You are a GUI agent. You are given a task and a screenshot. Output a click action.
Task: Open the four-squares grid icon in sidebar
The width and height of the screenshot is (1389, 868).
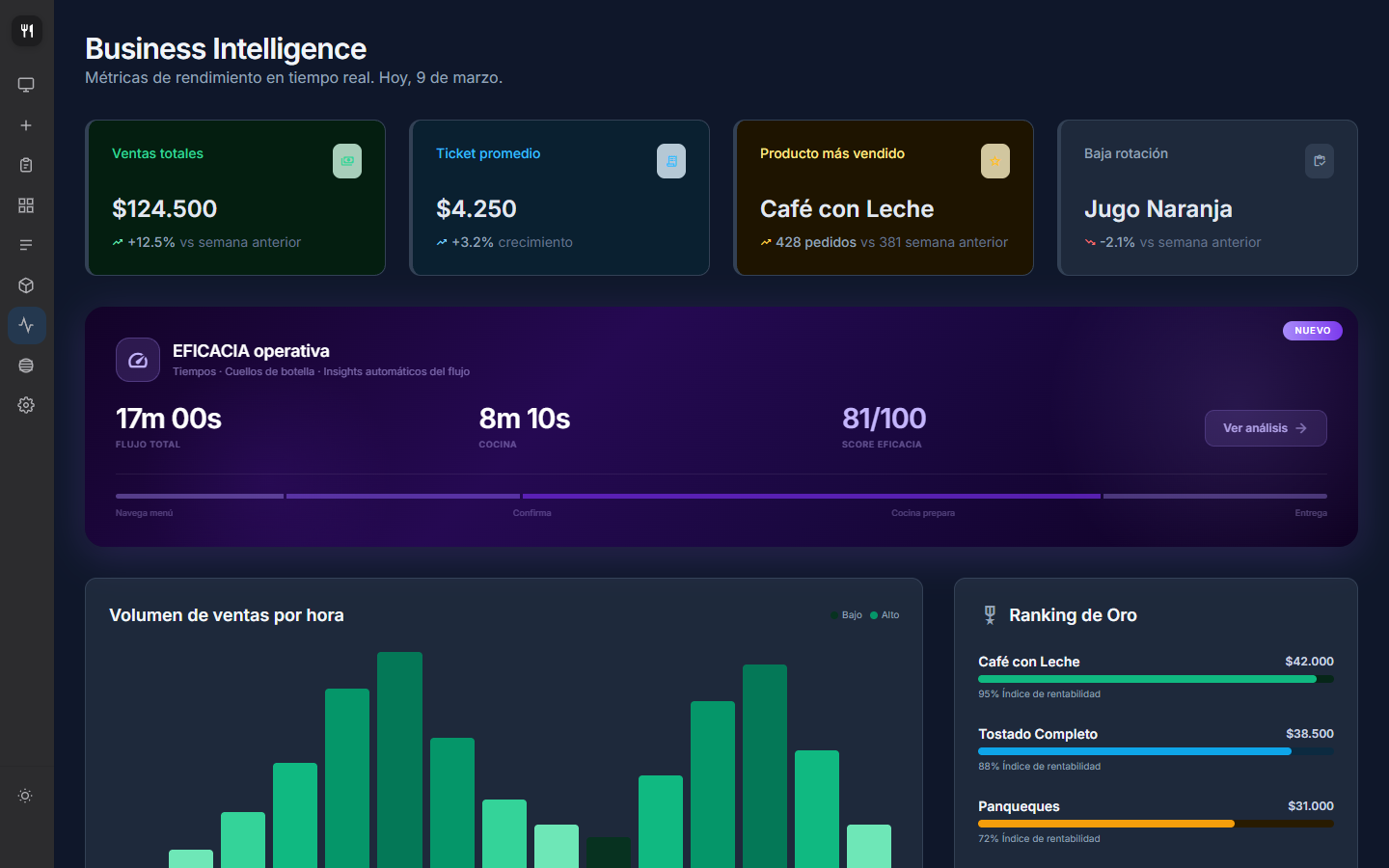tap(26, 205)
